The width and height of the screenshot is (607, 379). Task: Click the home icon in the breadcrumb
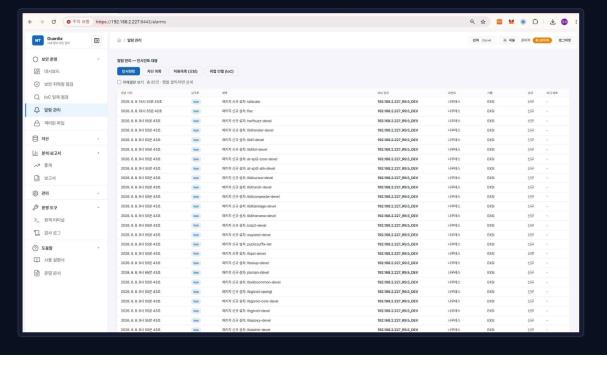pyautogui.click(x=119, y=40)
